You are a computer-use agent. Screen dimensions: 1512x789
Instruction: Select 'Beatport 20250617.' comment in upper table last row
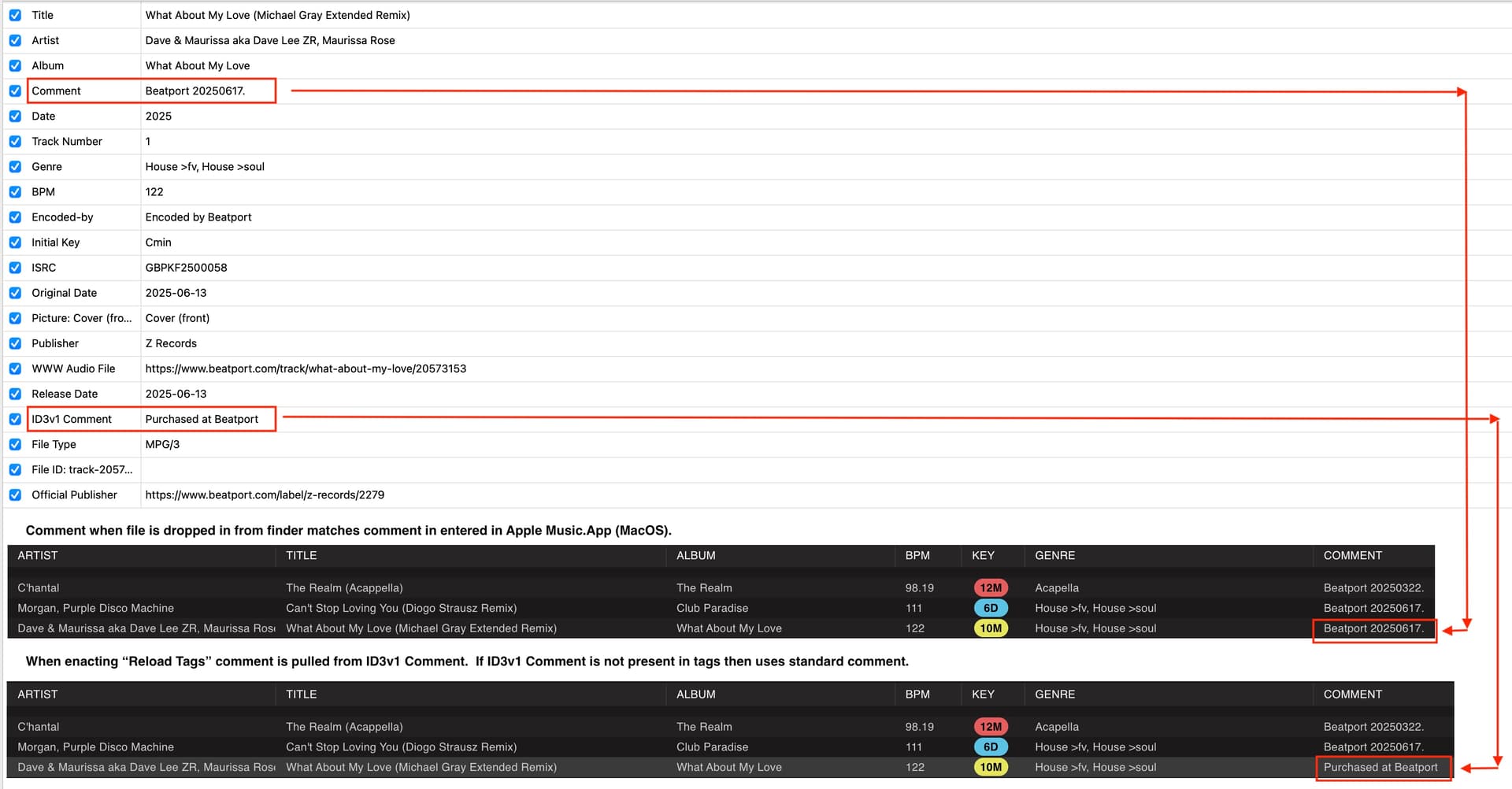coord(1373,628)
